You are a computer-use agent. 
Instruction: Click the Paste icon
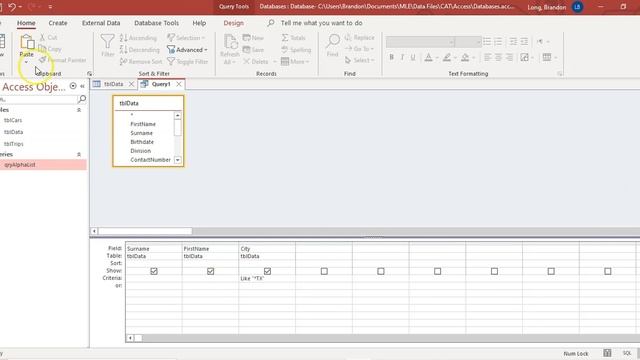tap(27, 42)
